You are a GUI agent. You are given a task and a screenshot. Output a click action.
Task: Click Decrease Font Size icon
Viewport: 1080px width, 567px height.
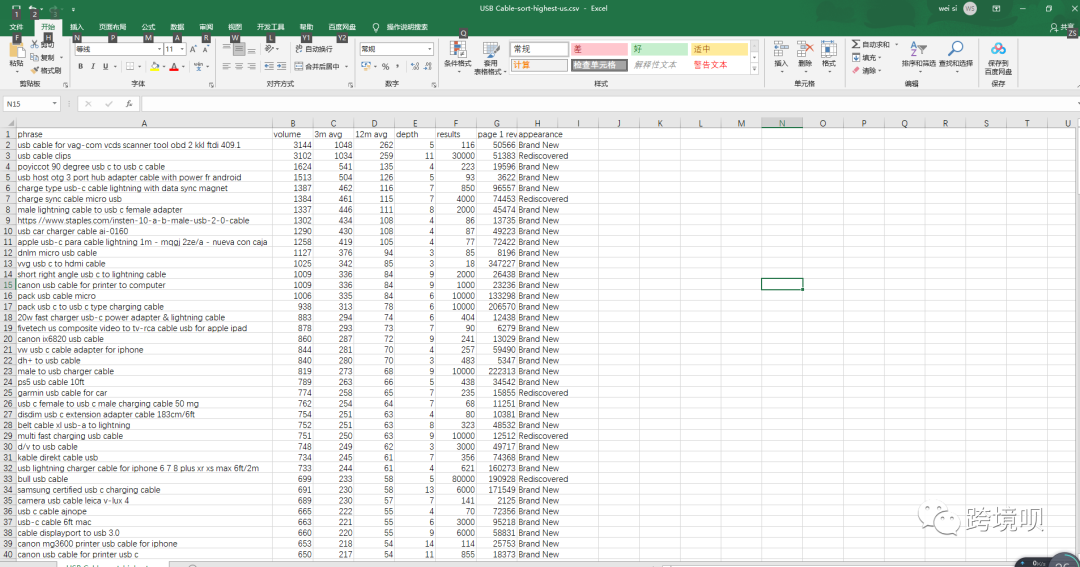(x=206, y=49)
